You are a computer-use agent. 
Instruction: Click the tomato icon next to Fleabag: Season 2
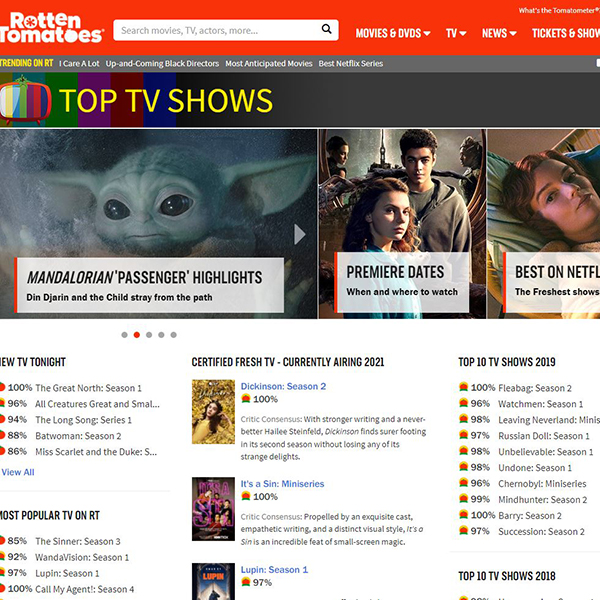pyautogui.click(x=463, y=387)
